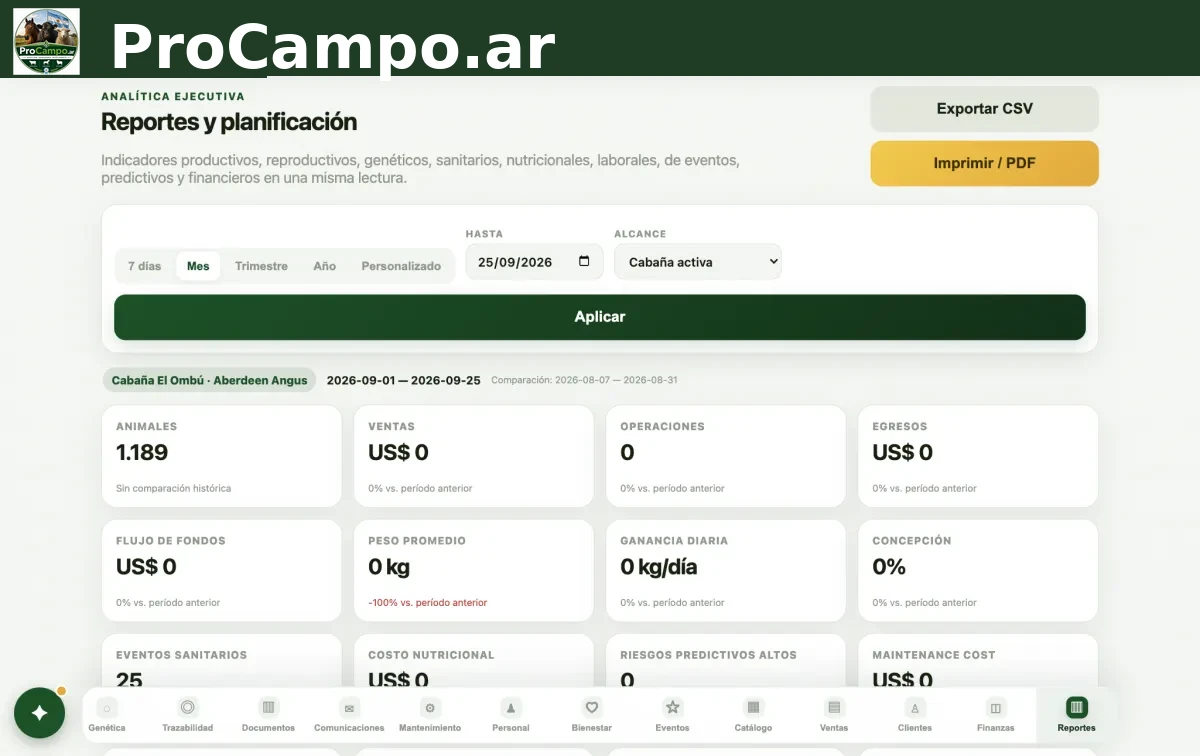Click the date range 2026-09-01 — 2026-09-25
1200x756 pixels.
(x=404, y=380)
